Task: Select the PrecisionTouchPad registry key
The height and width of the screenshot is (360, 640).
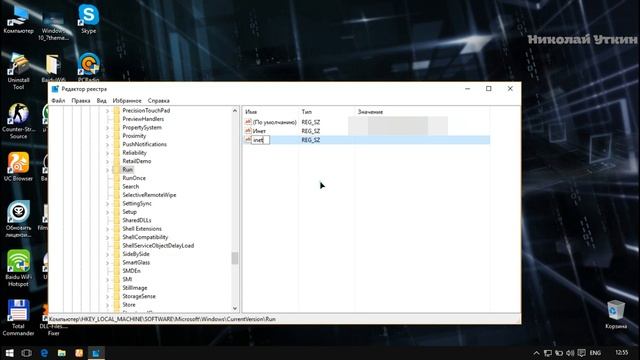Action: tap(146, 111)
